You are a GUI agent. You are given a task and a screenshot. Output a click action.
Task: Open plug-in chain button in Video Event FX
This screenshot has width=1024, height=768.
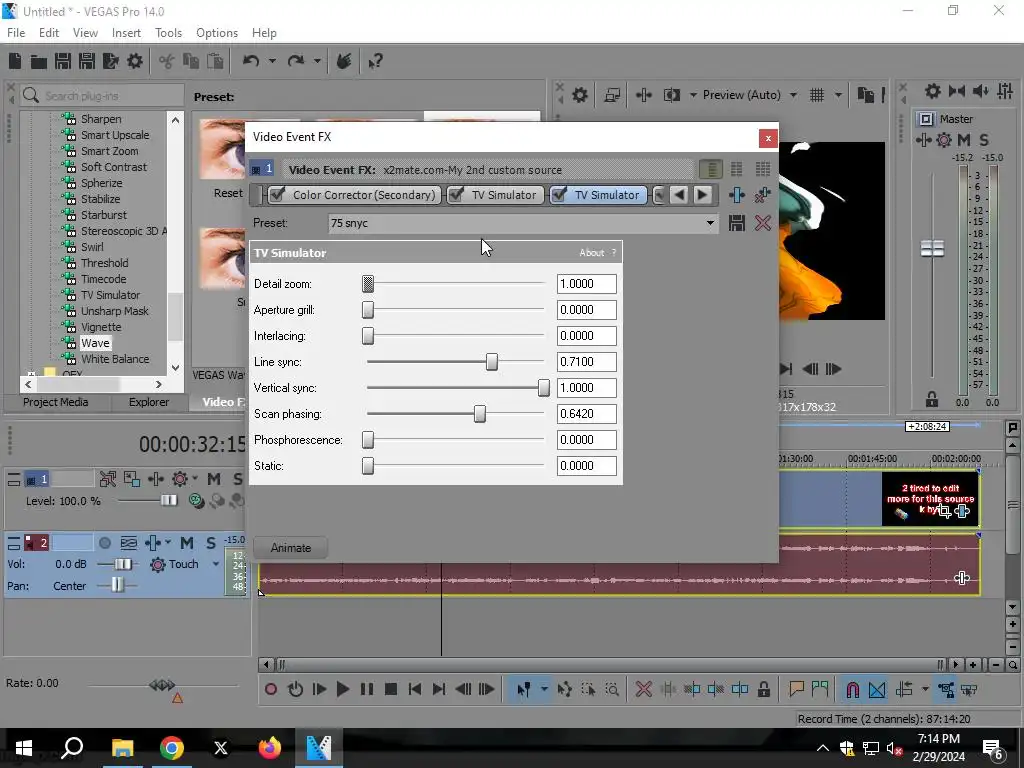pyautogui.click(x=737, y=195)
